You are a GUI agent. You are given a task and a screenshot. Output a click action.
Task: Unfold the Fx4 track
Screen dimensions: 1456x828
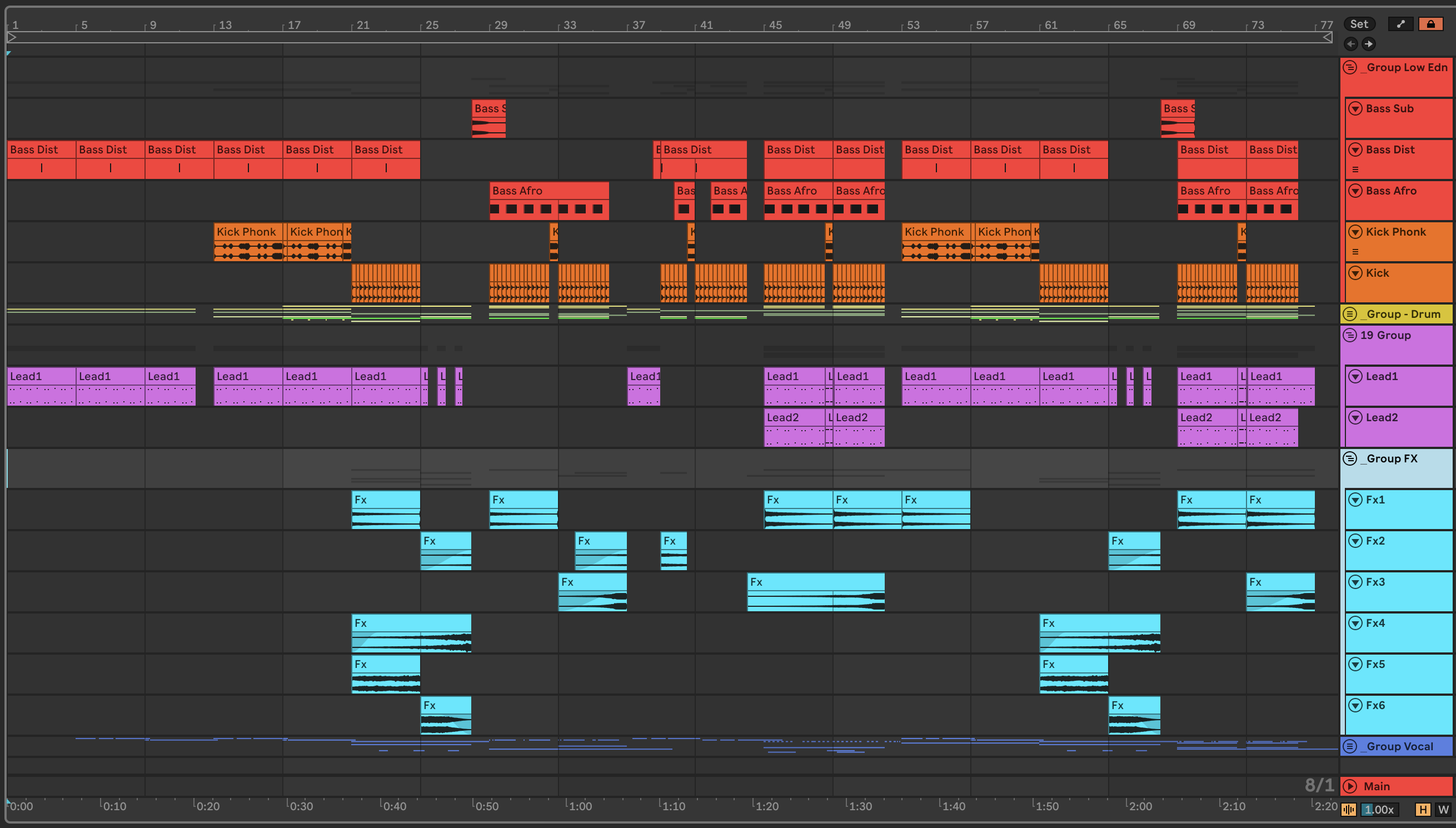(1356, 623)
